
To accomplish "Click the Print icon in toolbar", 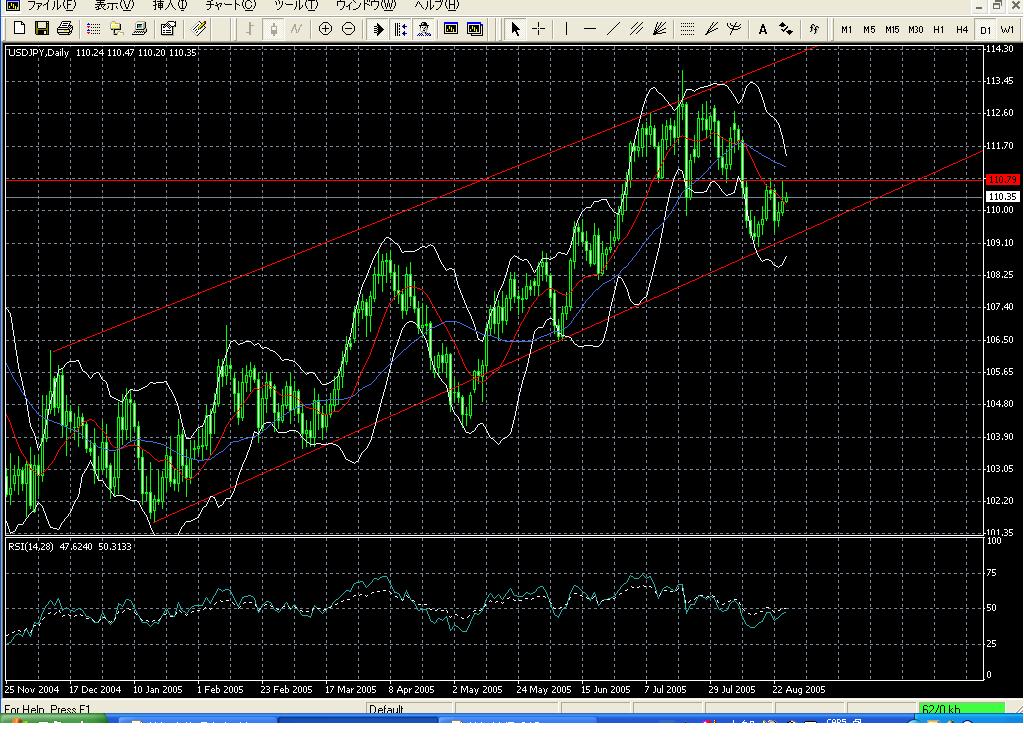I will (65, 29).
